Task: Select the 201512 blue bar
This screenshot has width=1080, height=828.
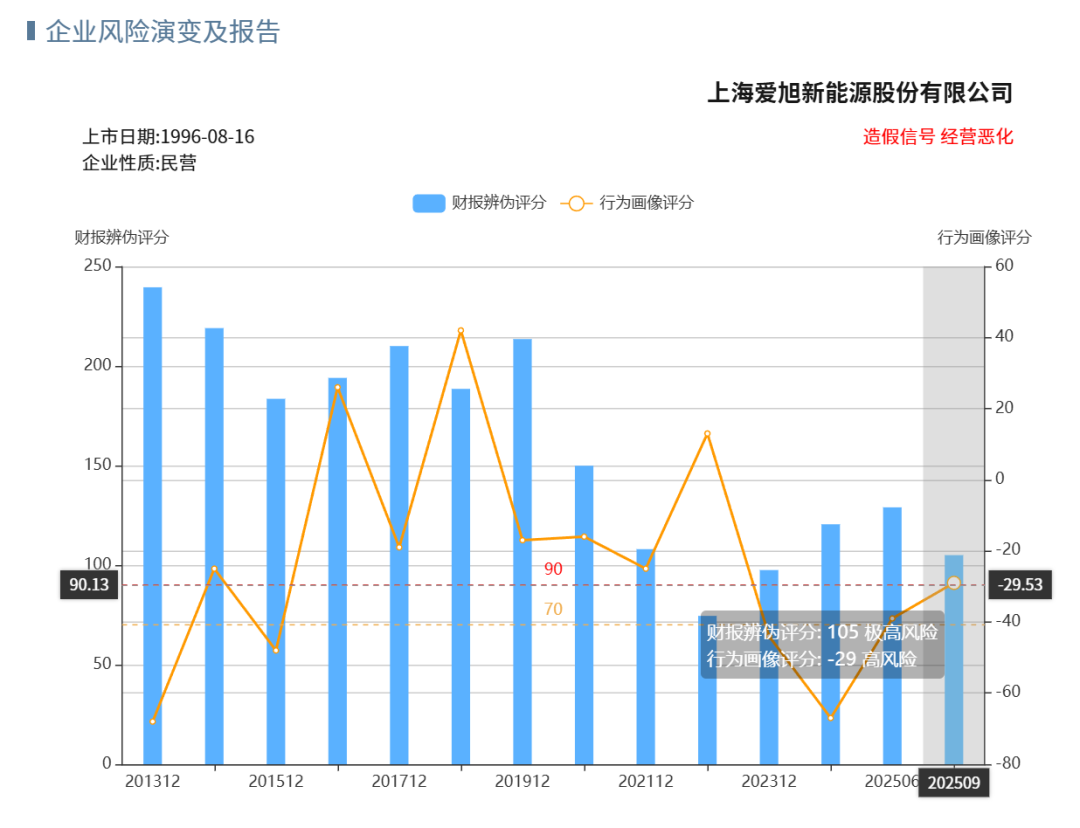Action: click(276, 581)
